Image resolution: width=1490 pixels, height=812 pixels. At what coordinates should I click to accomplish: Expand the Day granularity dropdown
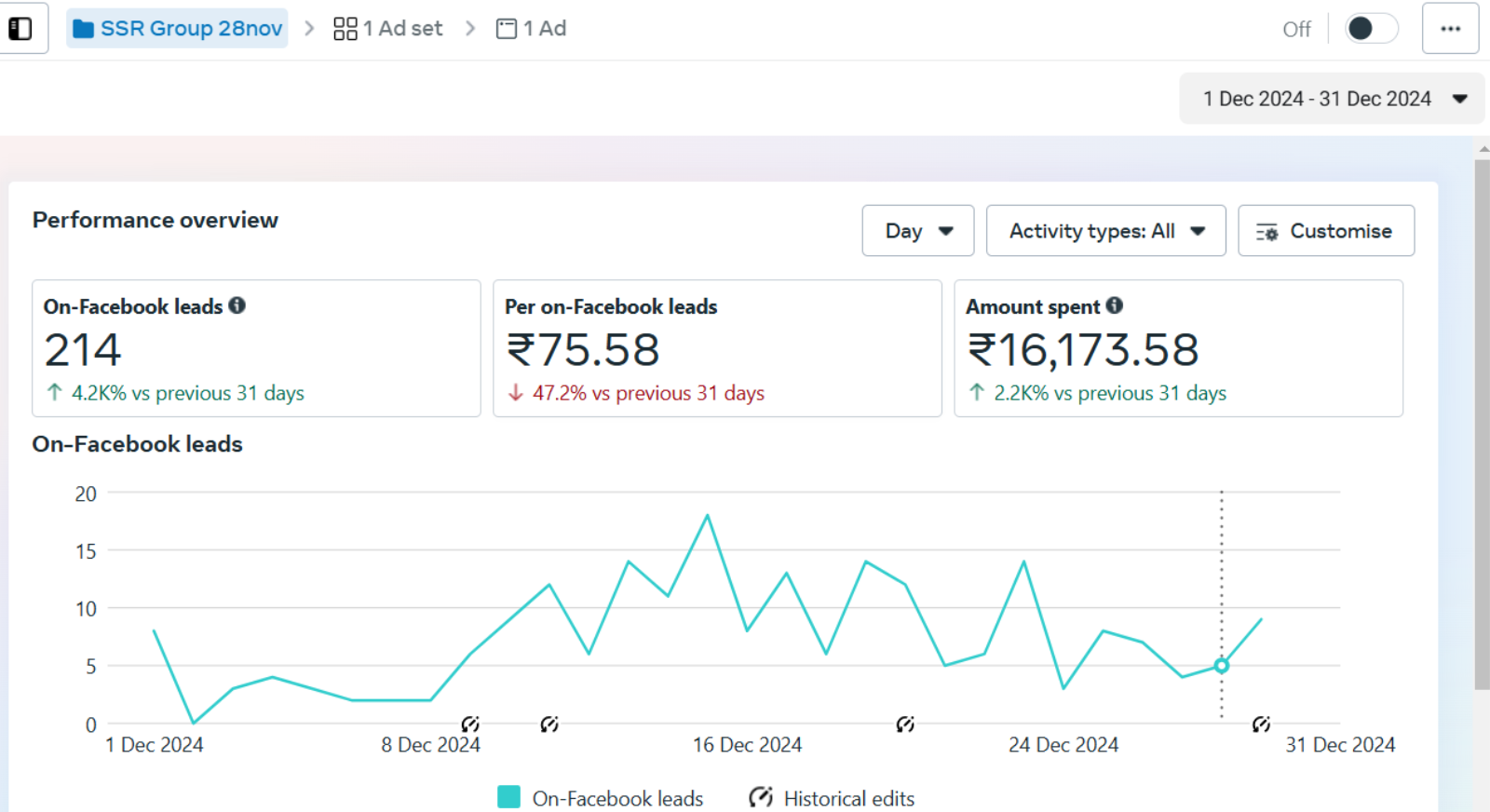click(917, 231)
